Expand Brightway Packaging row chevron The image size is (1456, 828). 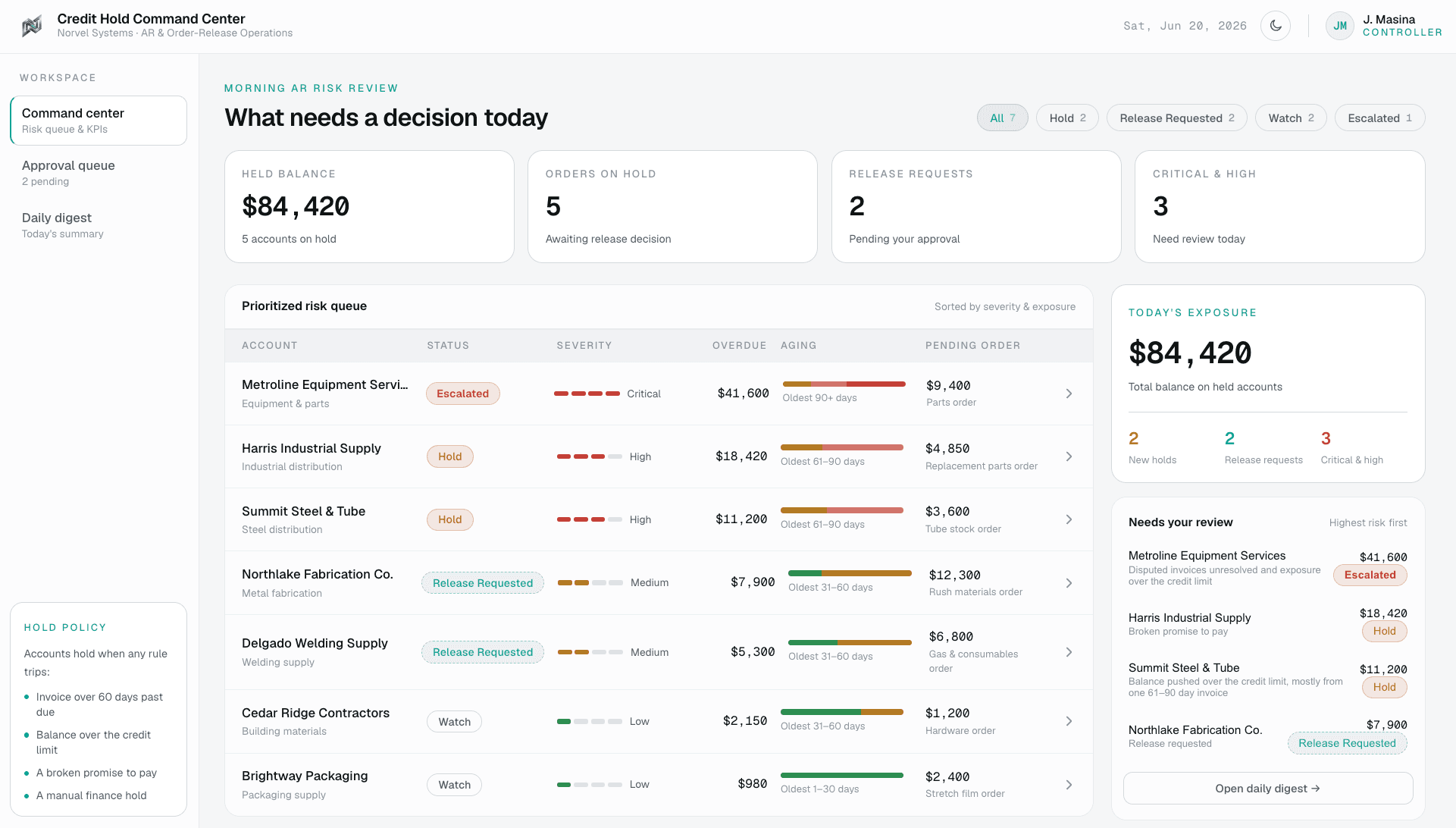point(1069,785)
